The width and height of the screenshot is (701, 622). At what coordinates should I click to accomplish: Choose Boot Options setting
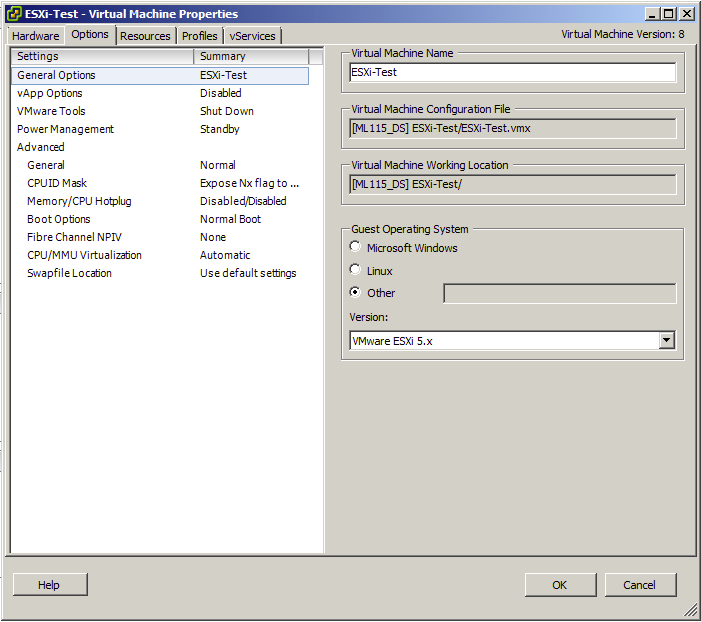pyautogui.click(x=160, y=219)
